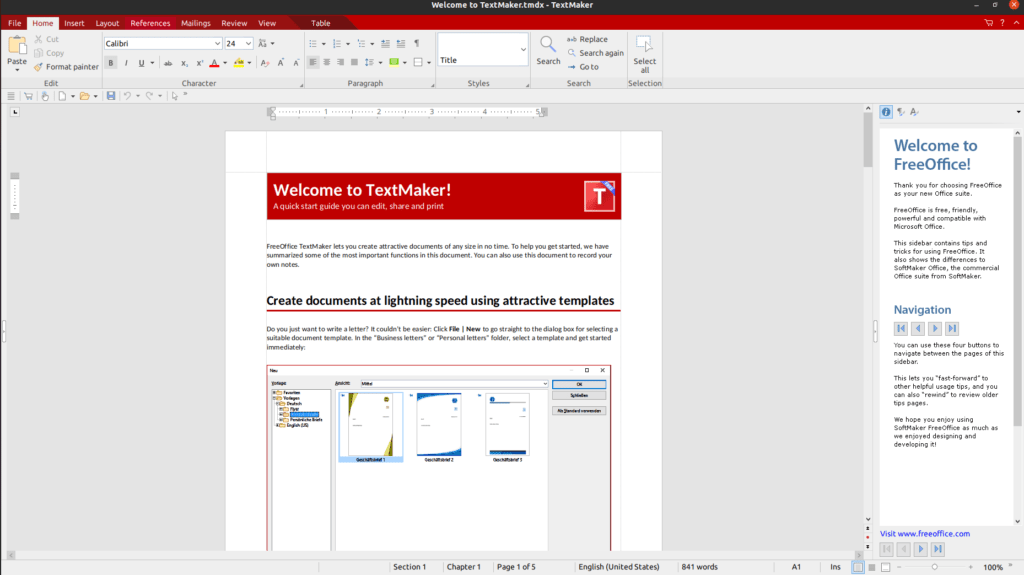The height and width of the screenshot is (575, 1024).
Task: Click the green paragraph shading icon
Action: [x=394, y=63]
